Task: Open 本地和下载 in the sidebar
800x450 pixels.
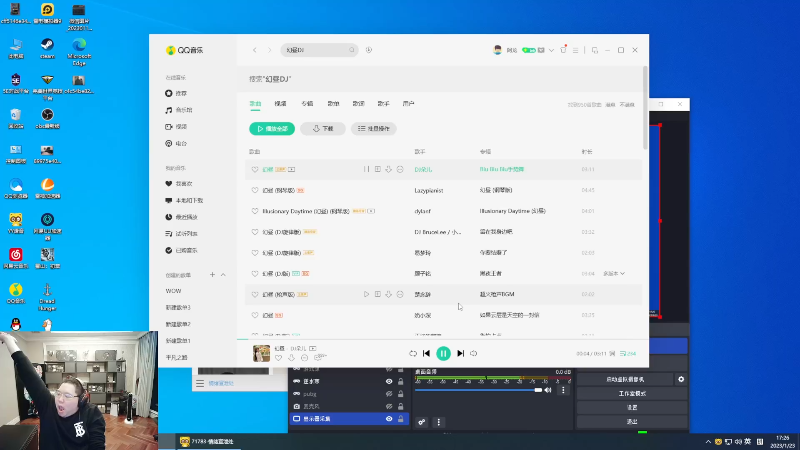Action: (x=184, y=201)
